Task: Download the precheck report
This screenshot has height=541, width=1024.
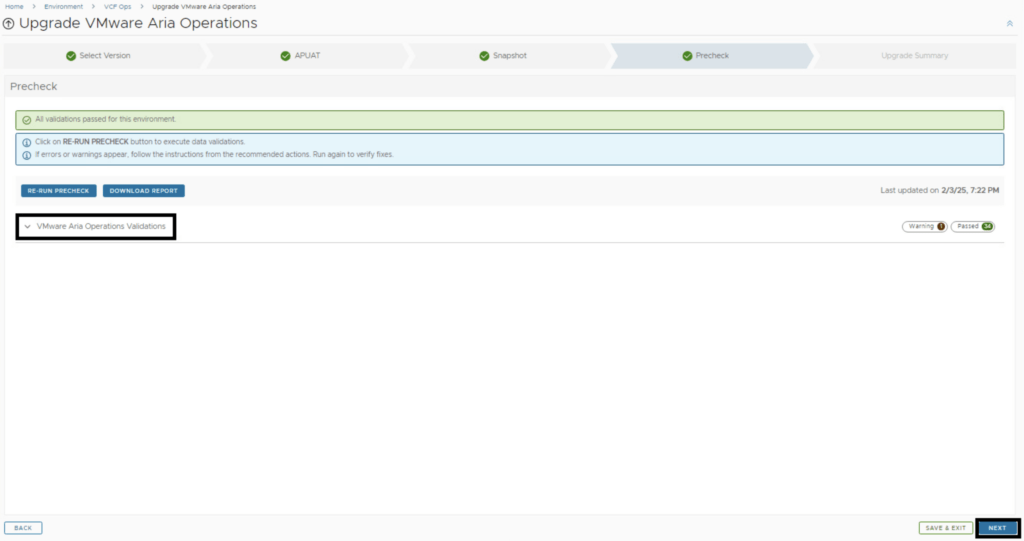Action: 143,191
